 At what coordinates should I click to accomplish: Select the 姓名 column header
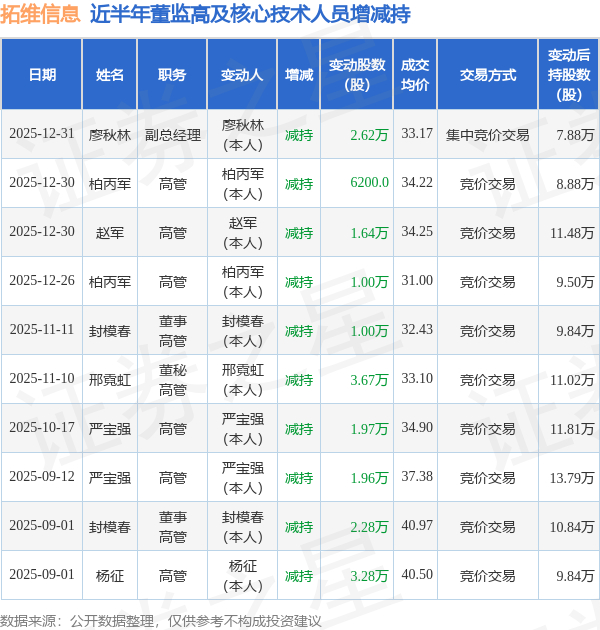[x=110, y=75]
